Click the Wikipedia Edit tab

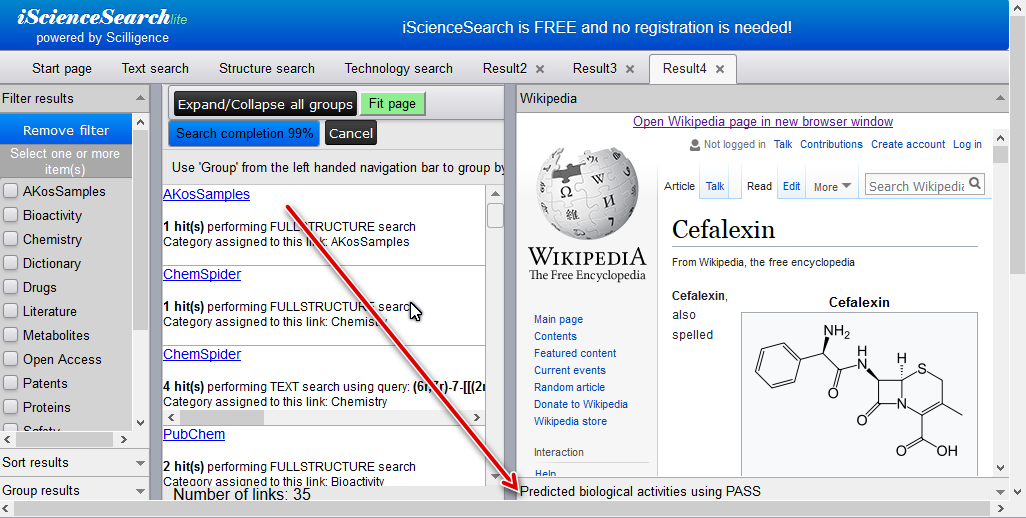(x=792, y=186)
